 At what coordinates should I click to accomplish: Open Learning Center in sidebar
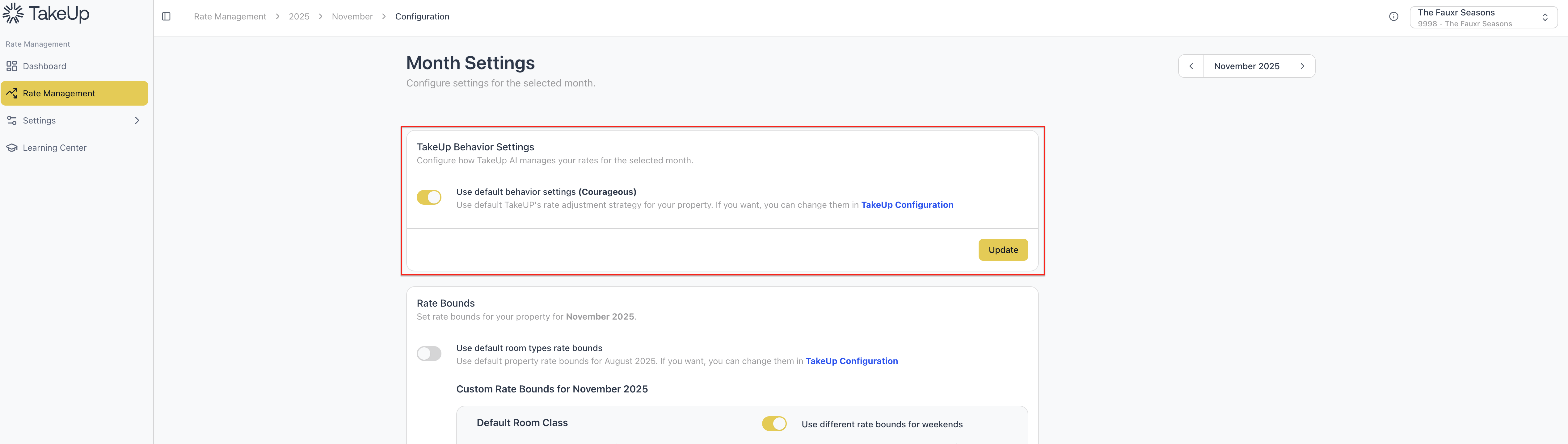click(54, 148)
